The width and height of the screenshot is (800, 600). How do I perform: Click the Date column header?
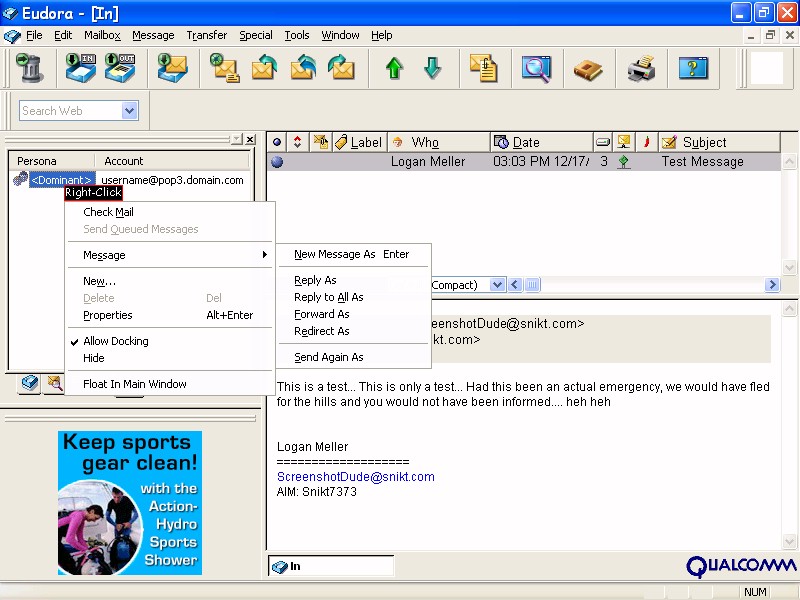pyautogui.click(x=541, y=142)
